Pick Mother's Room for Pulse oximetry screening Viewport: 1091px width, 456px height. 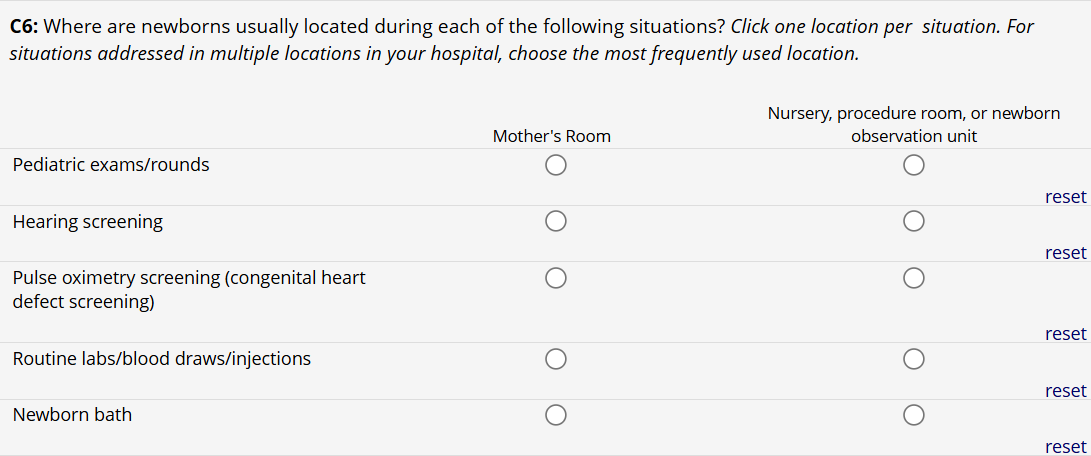pyautogui.click(x=556, y=277)
